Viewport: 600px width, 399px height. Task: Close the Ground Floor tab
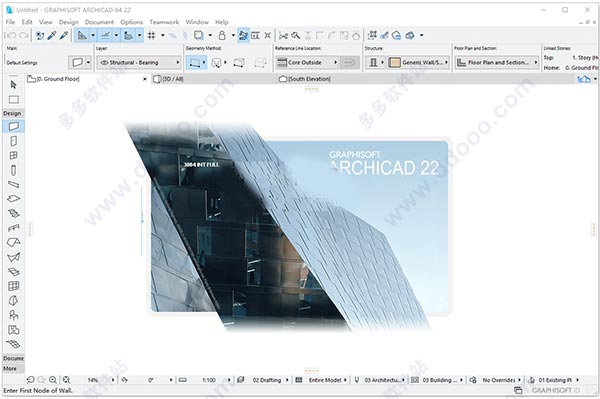click(145, 79)
